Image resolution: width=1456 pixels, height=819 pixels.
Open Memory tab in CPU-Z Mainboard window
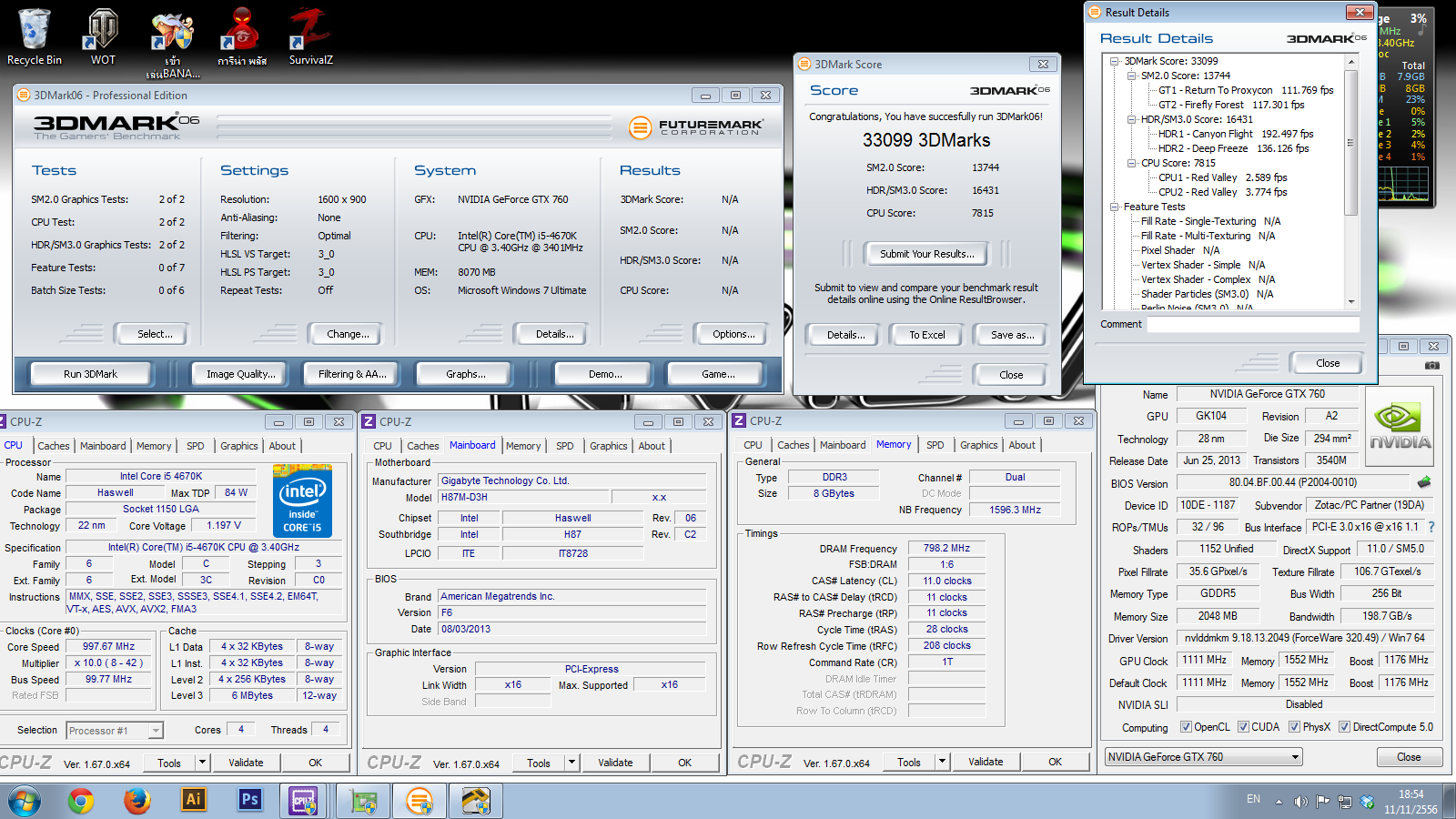coord(523,446)
